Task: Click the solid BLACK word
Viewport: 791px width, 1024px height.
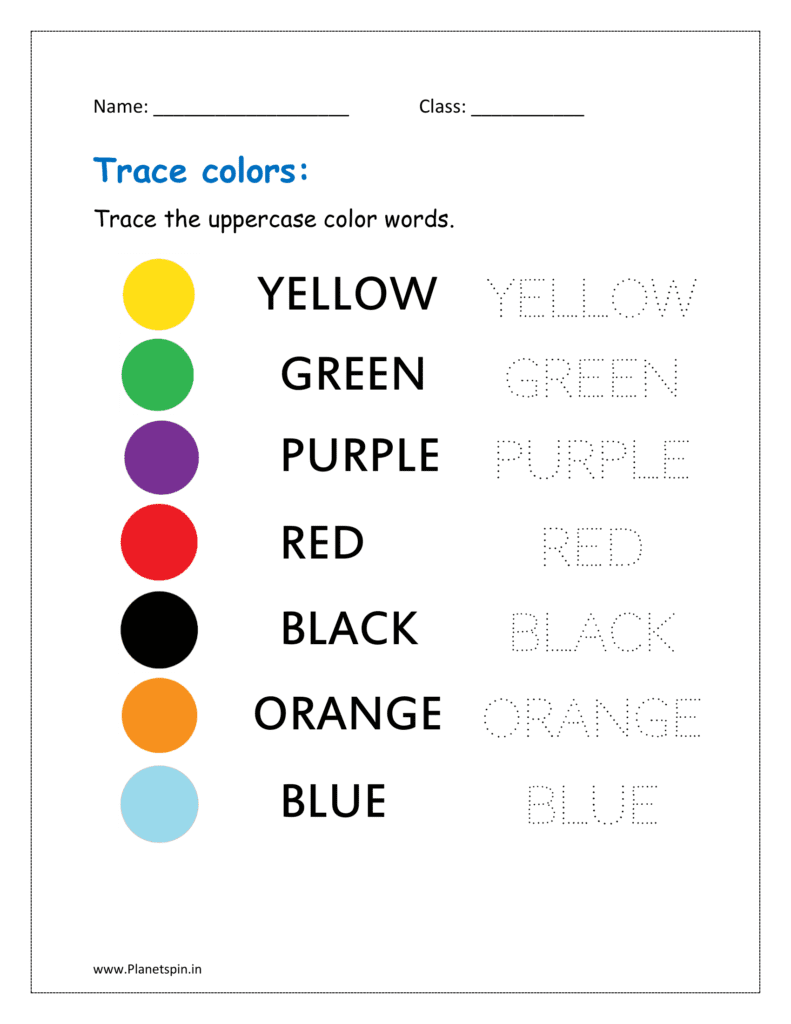Action: click(x=349, y=629)
